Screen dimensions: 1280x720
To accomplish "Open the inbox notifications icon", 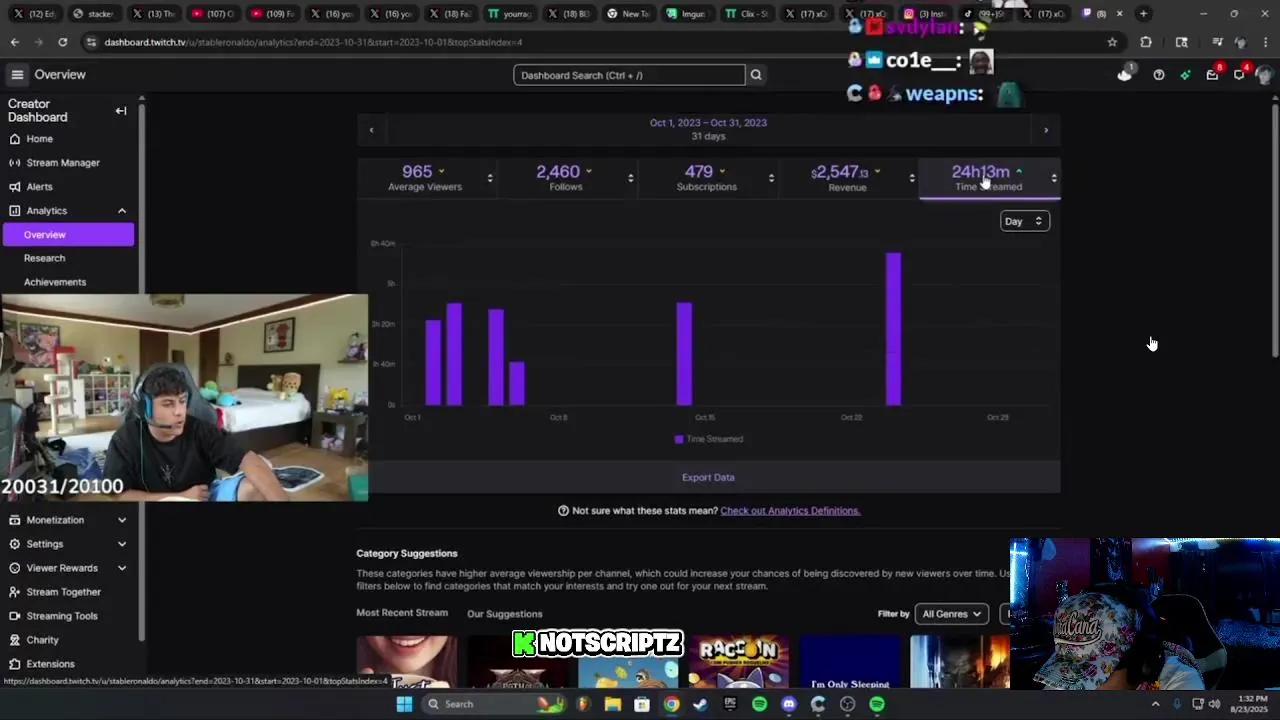I will click(x=1212, y=75).
